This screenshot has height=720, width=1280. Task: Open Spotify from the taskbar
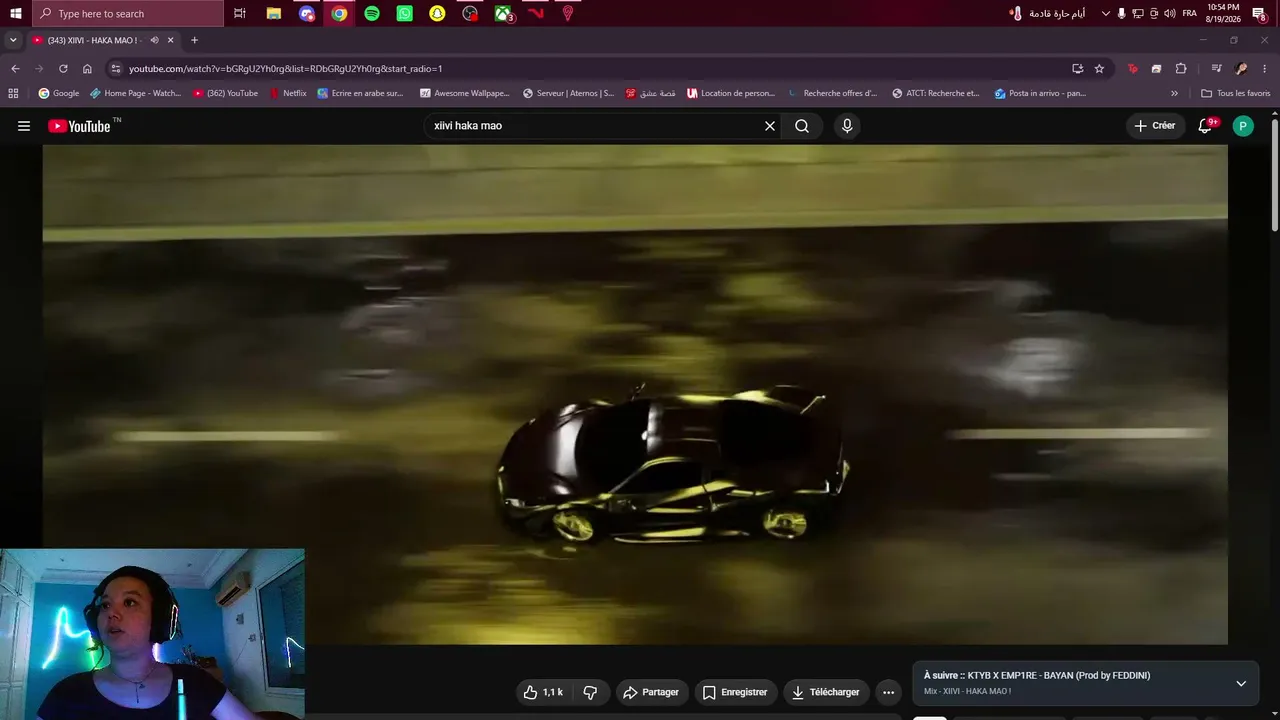coord(372,14)
